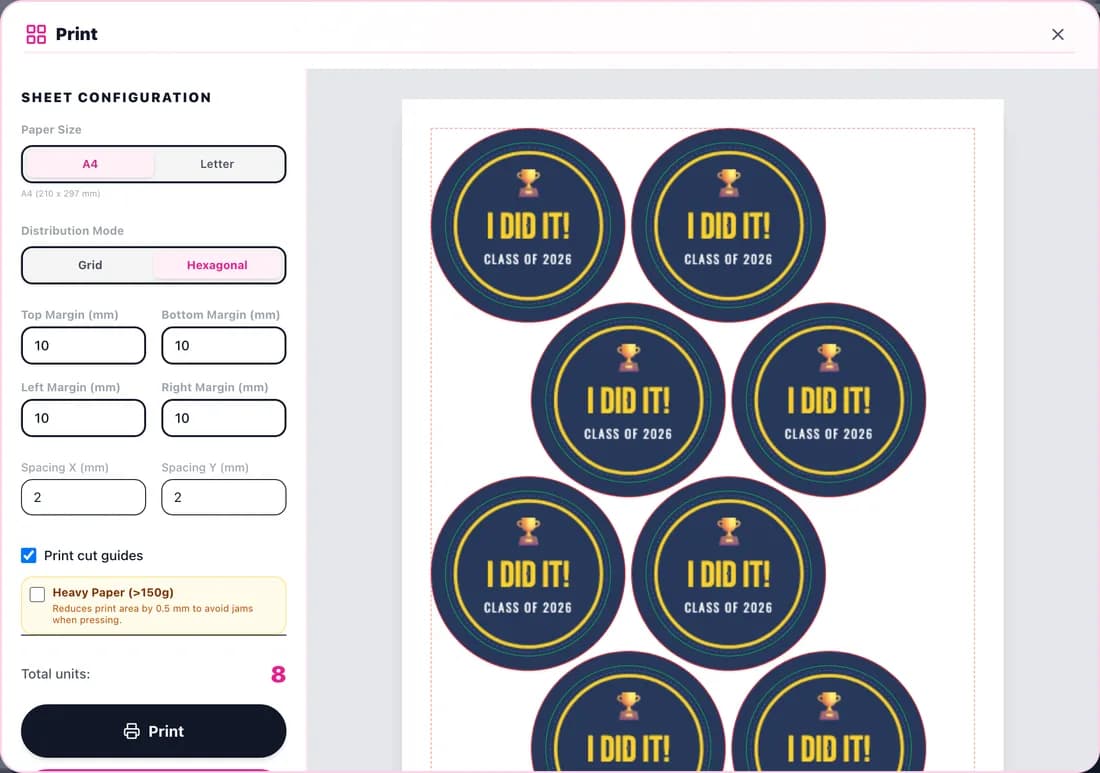Click the trophy icon on the top-right badge
1100x773 pixels.
(729, 182)
